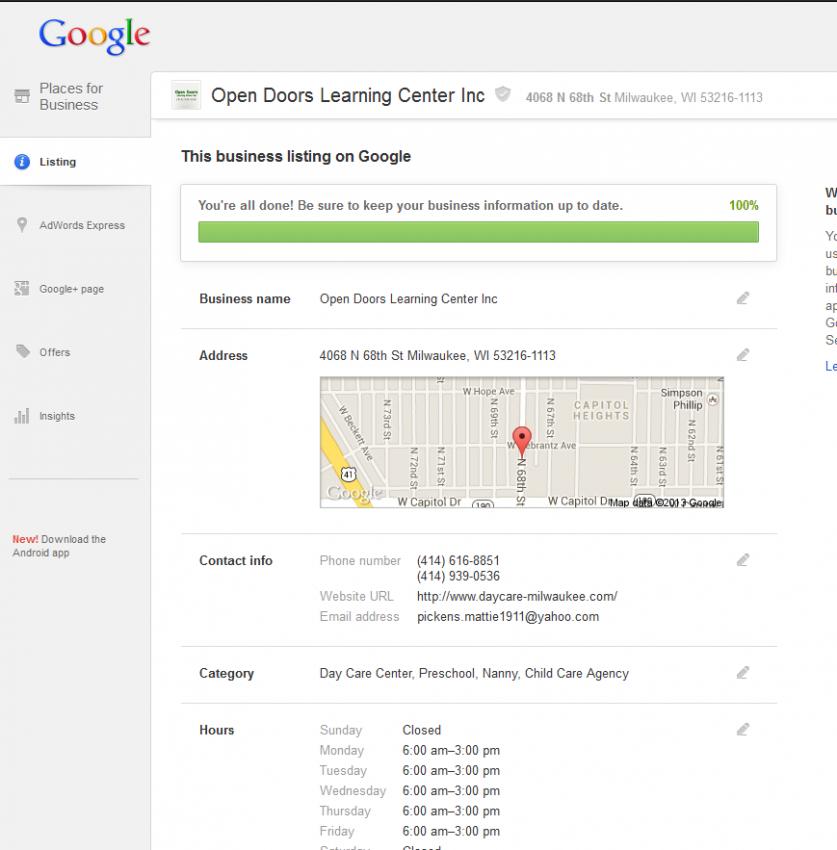Edit Business name with pencil icon
This screenshot has height=850, width=837.
tap(743, 298)
